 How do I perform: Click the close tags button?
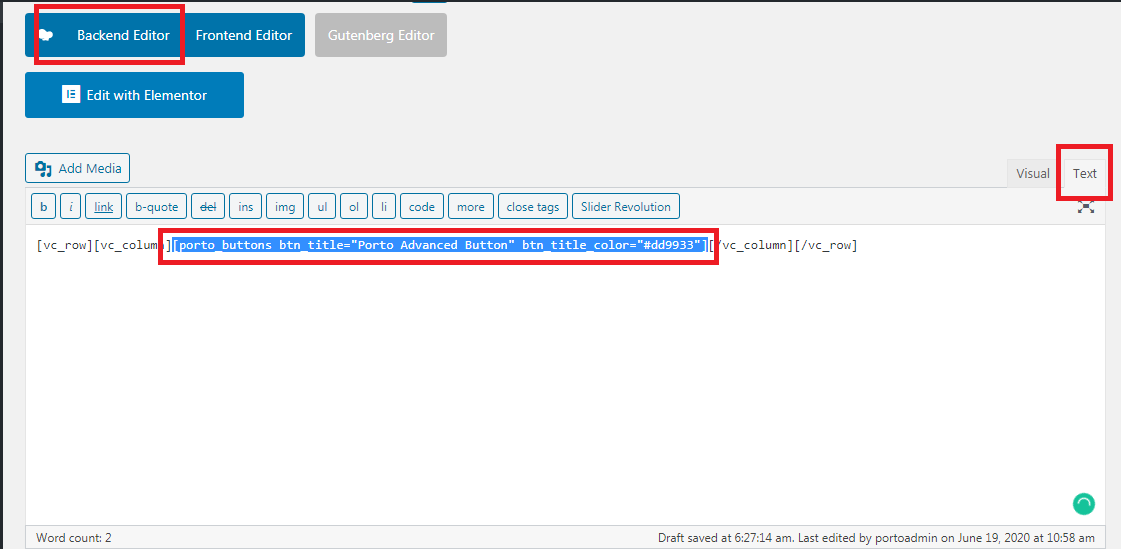tap(533, 207)
